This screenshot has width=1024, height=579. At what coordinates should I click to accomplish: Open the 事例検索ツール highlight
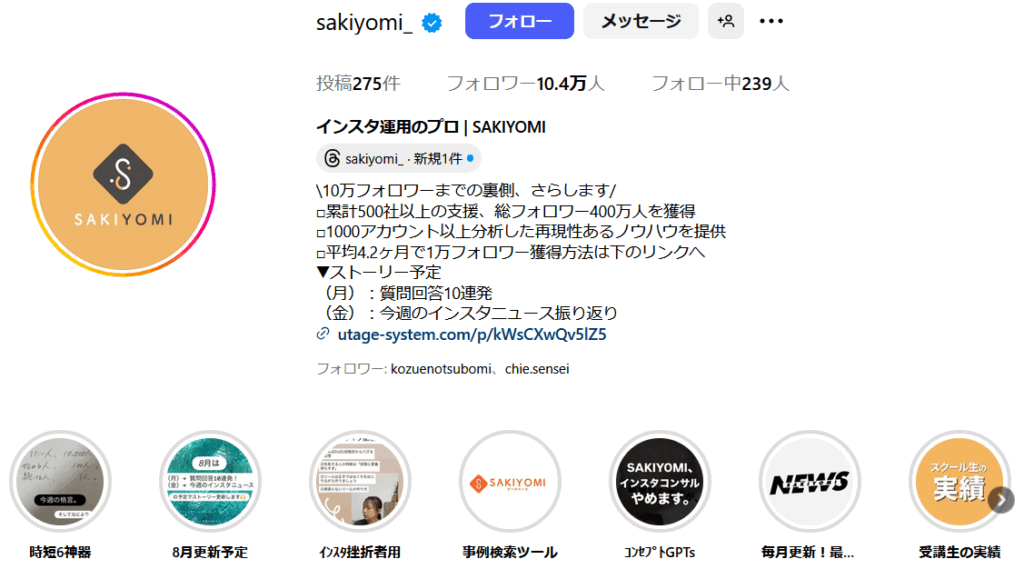(x=510, y=482)
